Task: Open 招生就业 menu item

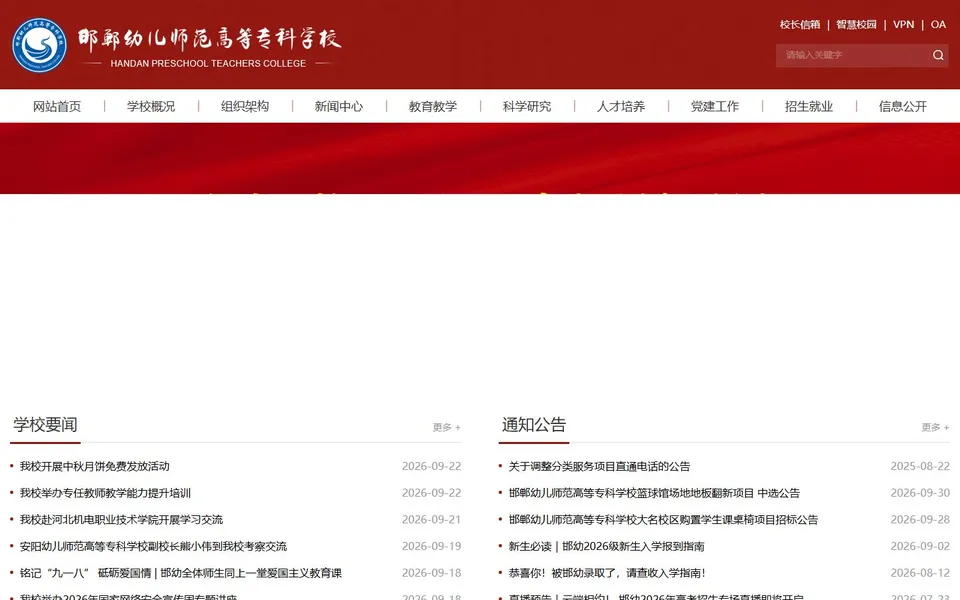Action: [x=809, y=106]
